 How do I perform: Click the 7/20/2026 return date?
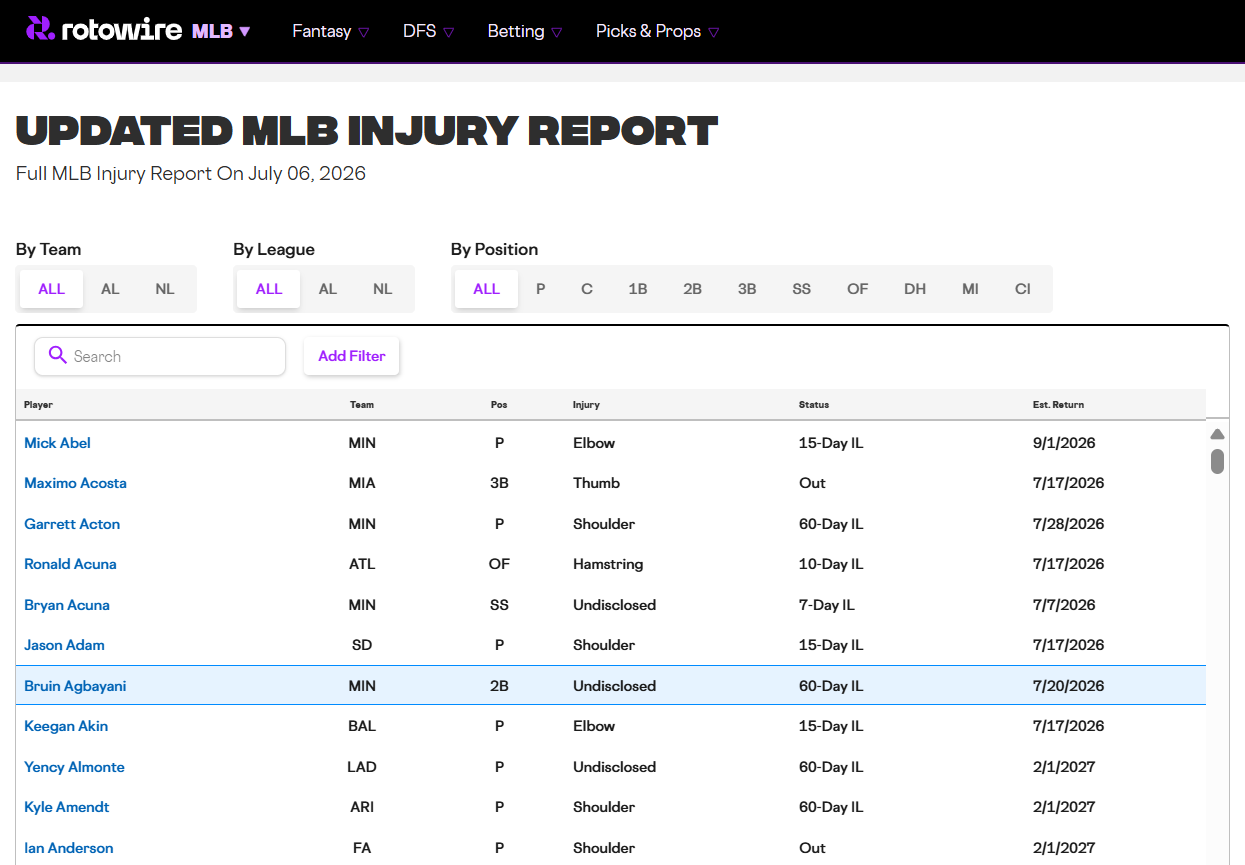pos(1068,686)
